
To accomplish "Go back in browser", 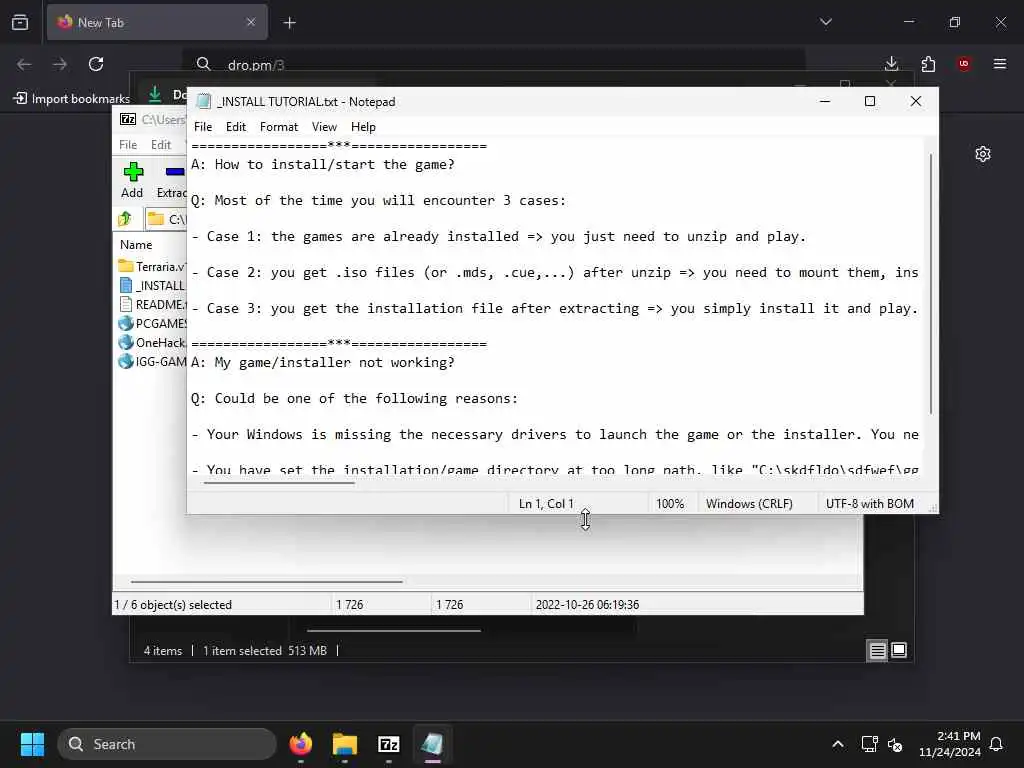I will tap(24, 64).
